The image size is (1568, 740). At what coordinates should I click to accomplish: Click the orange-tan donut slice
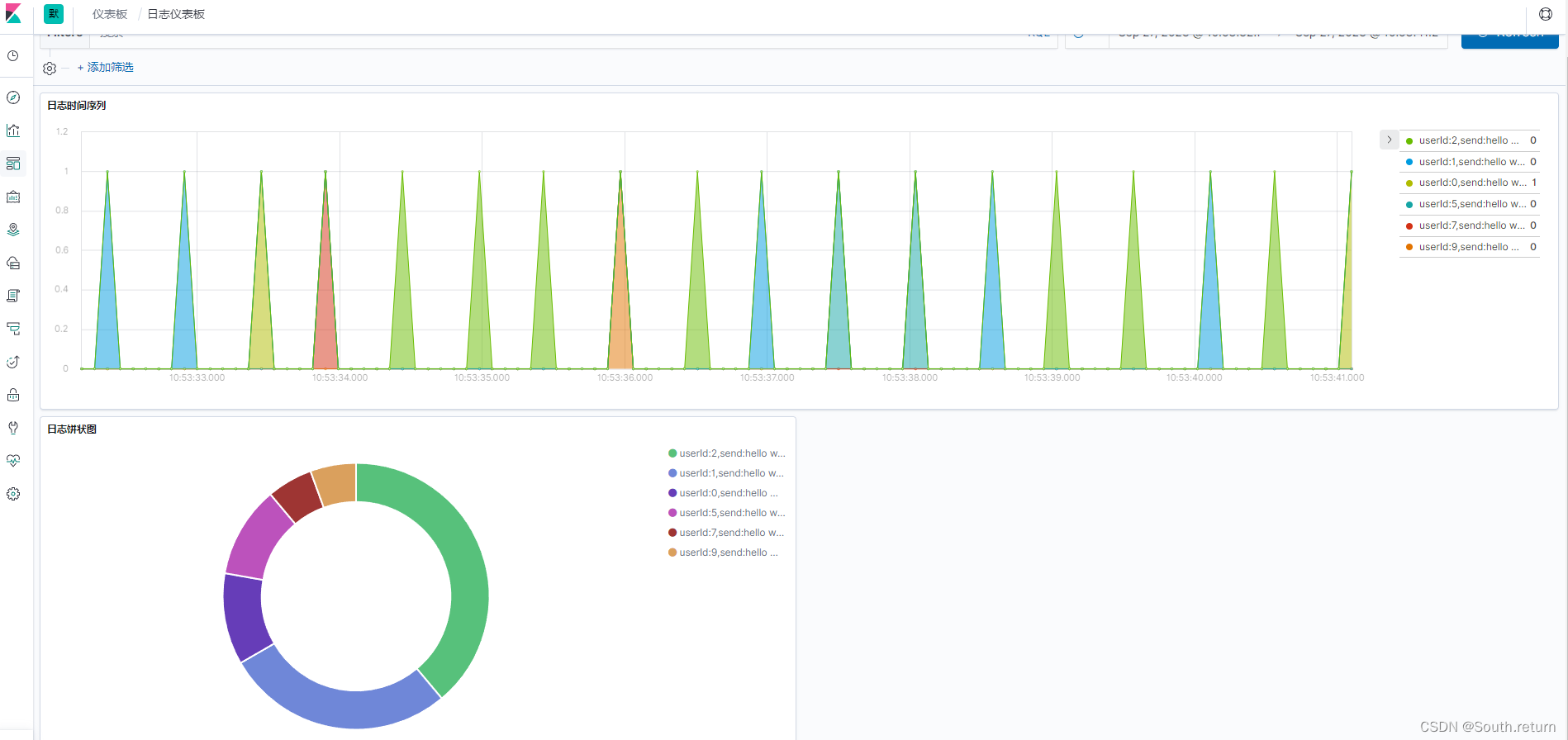pos(336,484)
